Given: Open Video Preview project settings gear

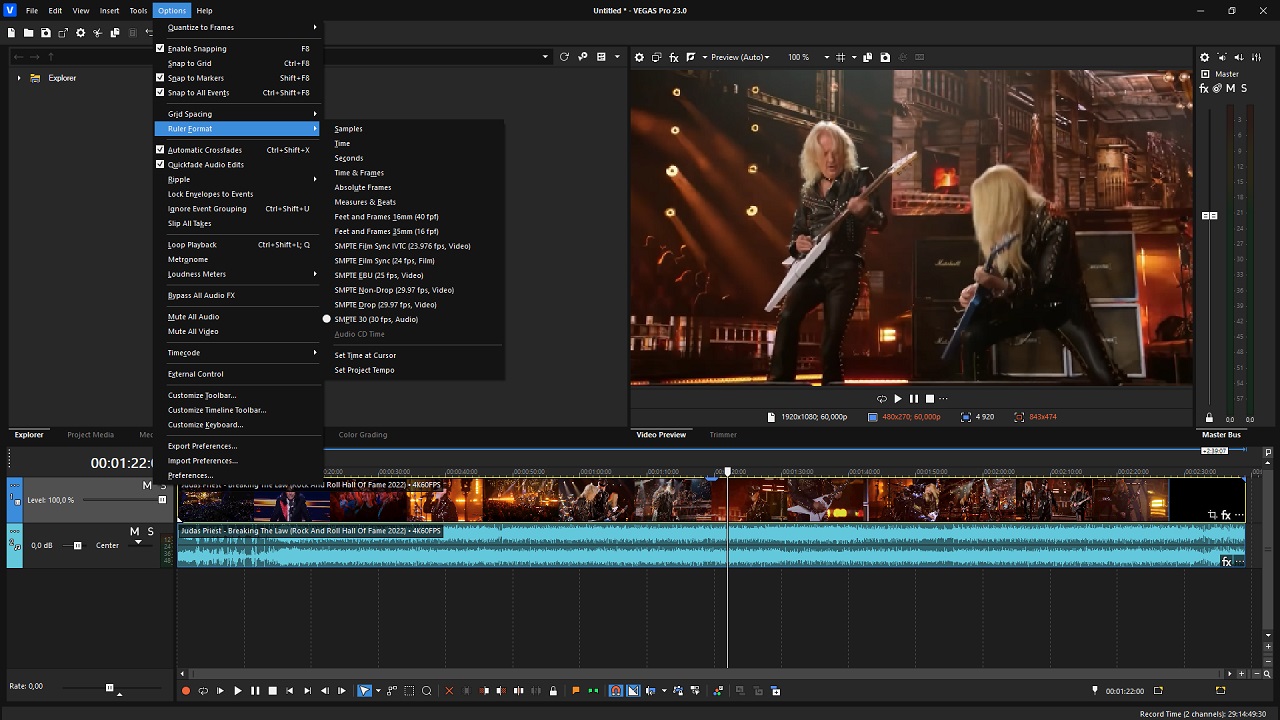Looking at the screenshot, I should (x=640, y=57).
